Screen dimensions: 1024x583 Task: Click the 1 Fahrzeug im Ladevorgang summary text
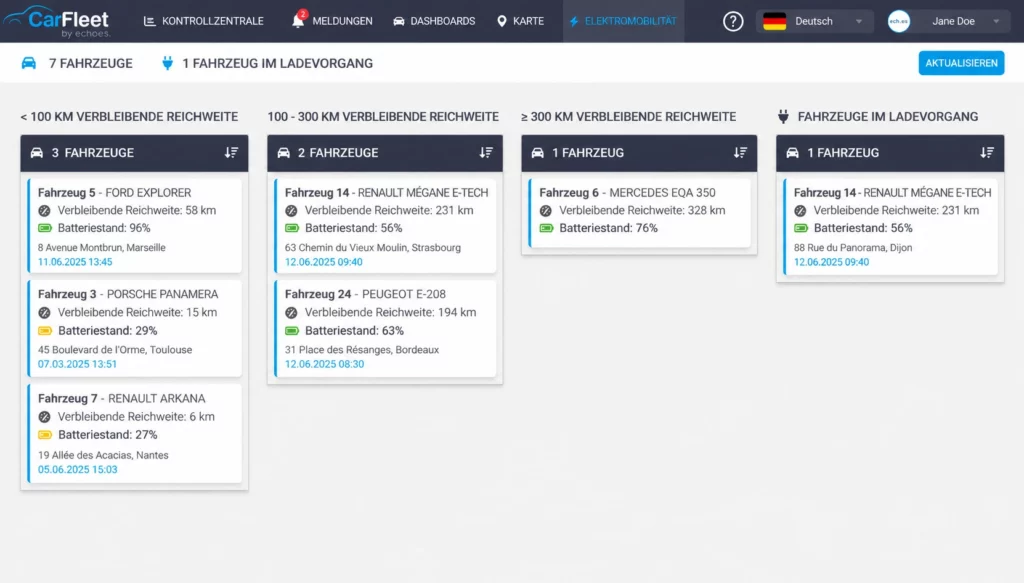pyautogui.click(x=278, y=63)
